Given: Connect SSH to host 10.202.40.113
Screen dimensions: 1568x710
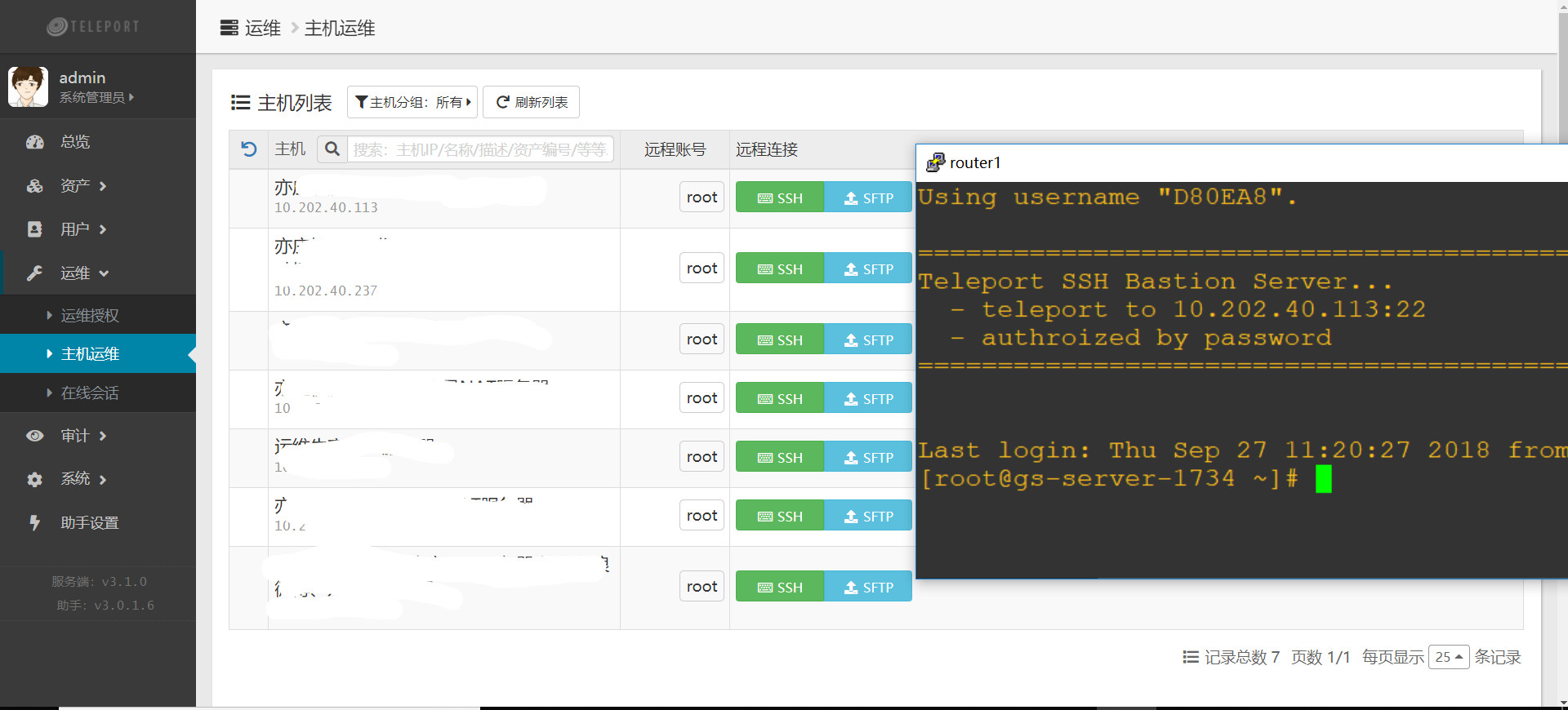Looking at the screenshot, I should [780, 197].
